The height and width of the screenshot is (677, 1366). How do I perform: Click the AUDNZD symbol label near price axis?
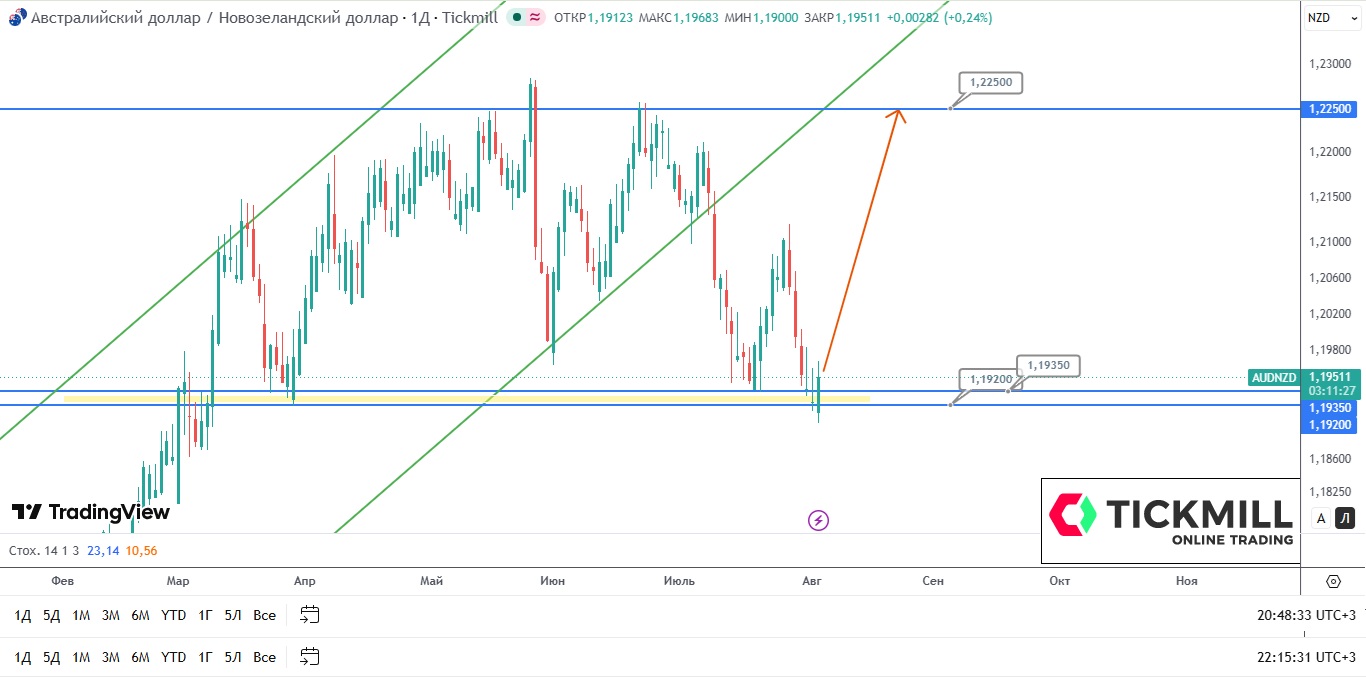click(x=1274, y=378)
